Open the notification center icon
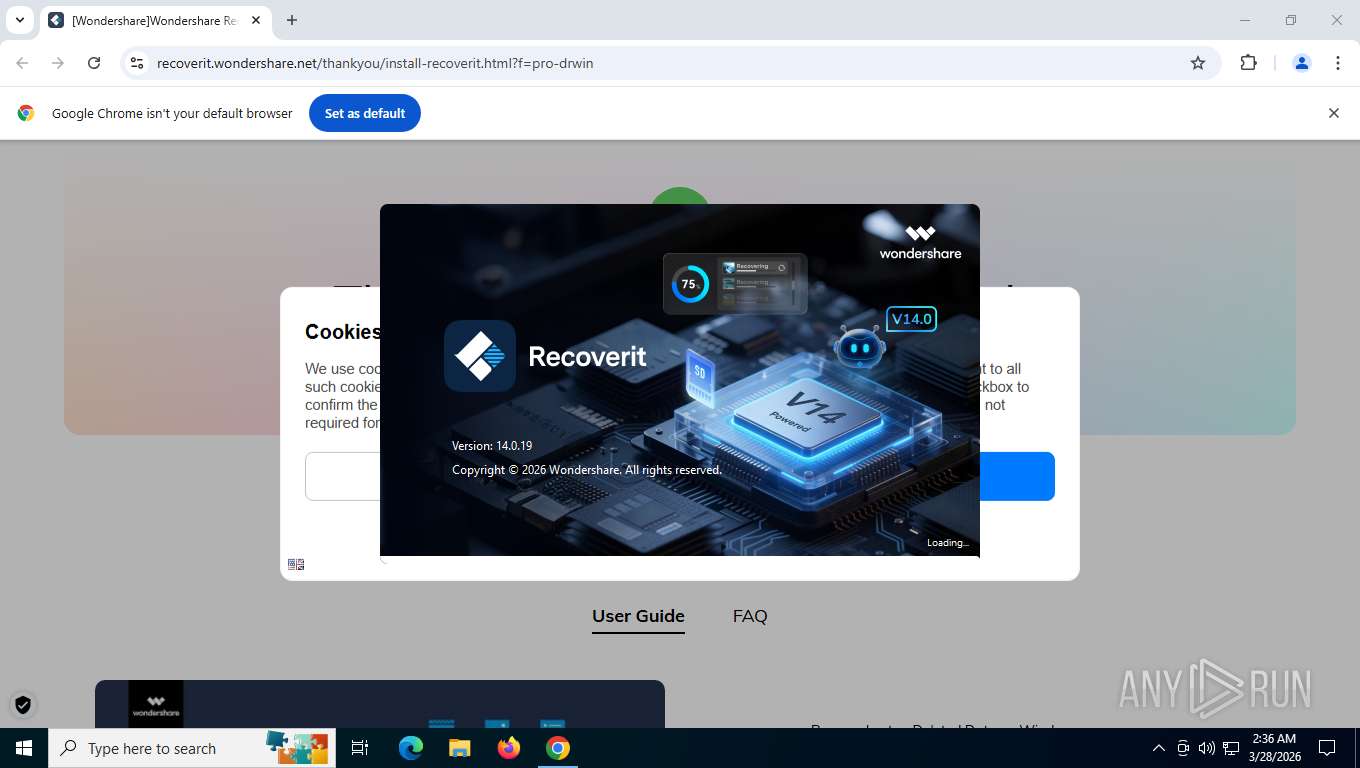This screenshot has height=768, width=1360. pos(1327,748)
